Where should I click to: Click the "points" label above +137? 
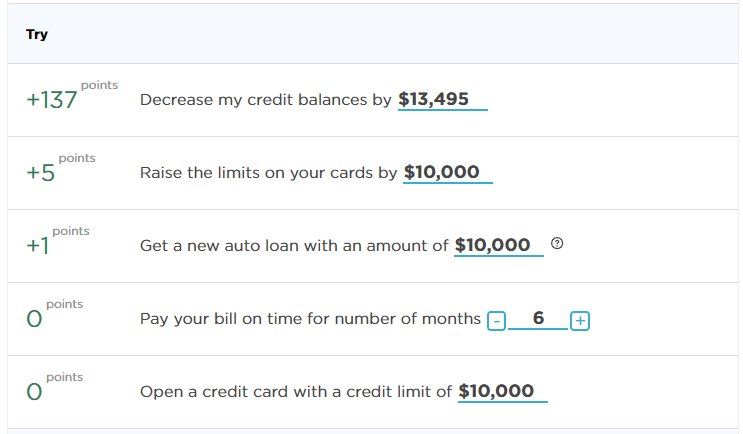[99, 85]
